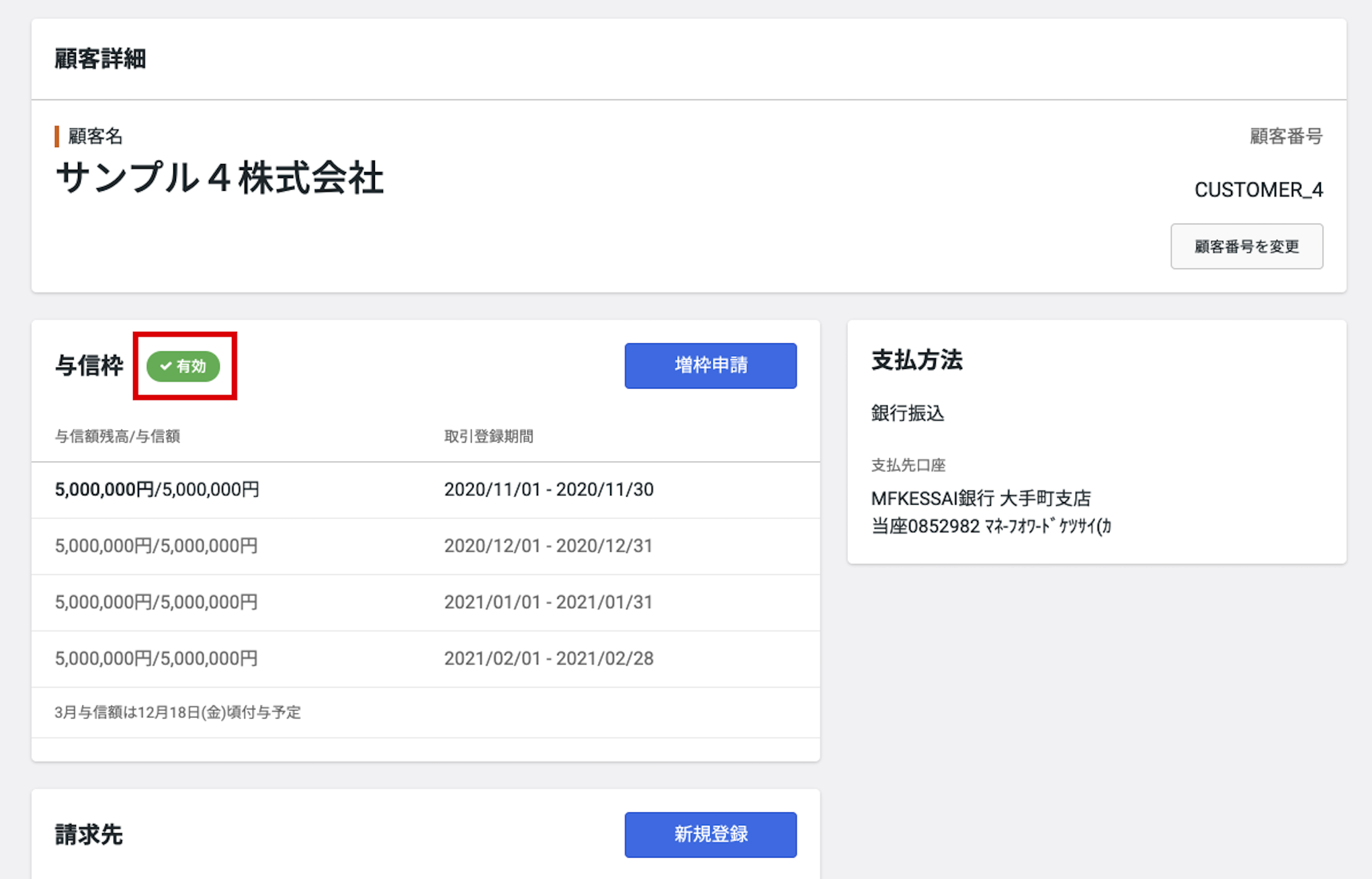Click the 与信額残高/与信額 column header

[117, 436]
